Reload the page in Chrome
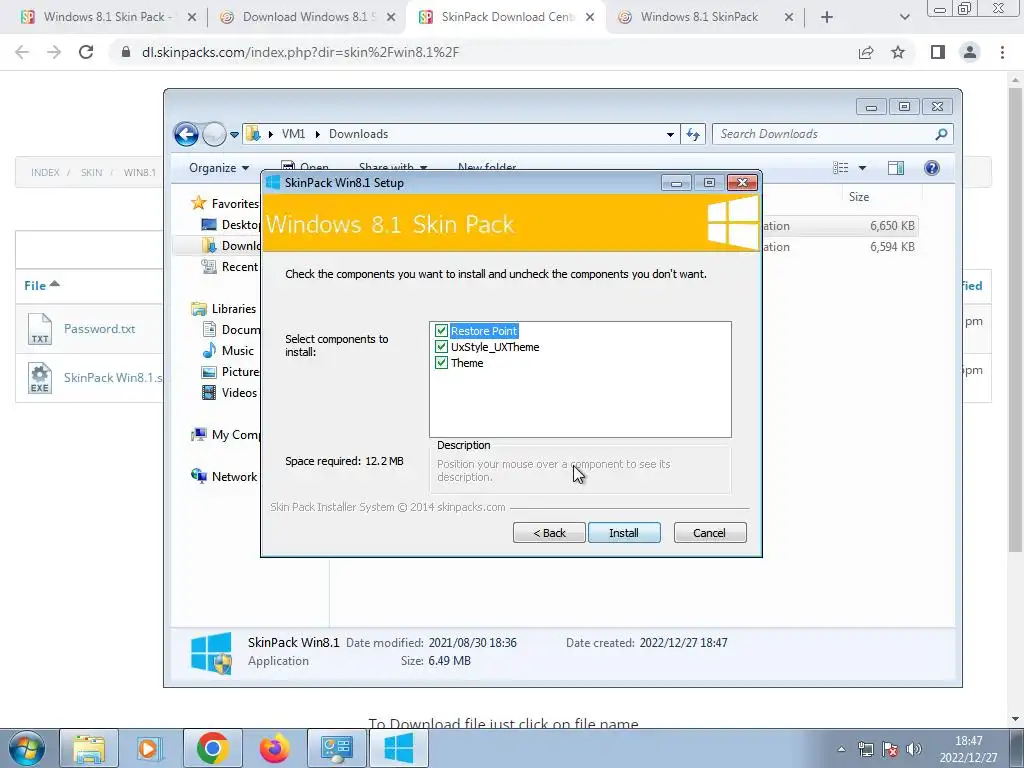This screenshot has height=768, width=1024. click(86, 52)
